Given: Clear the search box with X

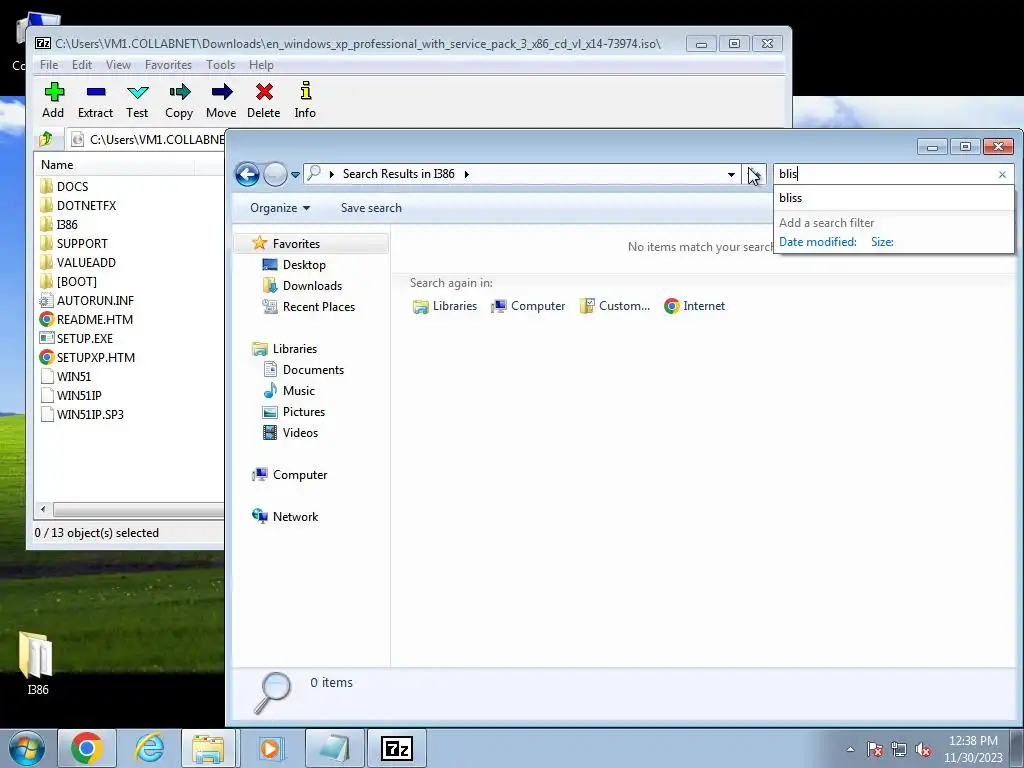Looking at the screenshot, I should [1002, 174].
